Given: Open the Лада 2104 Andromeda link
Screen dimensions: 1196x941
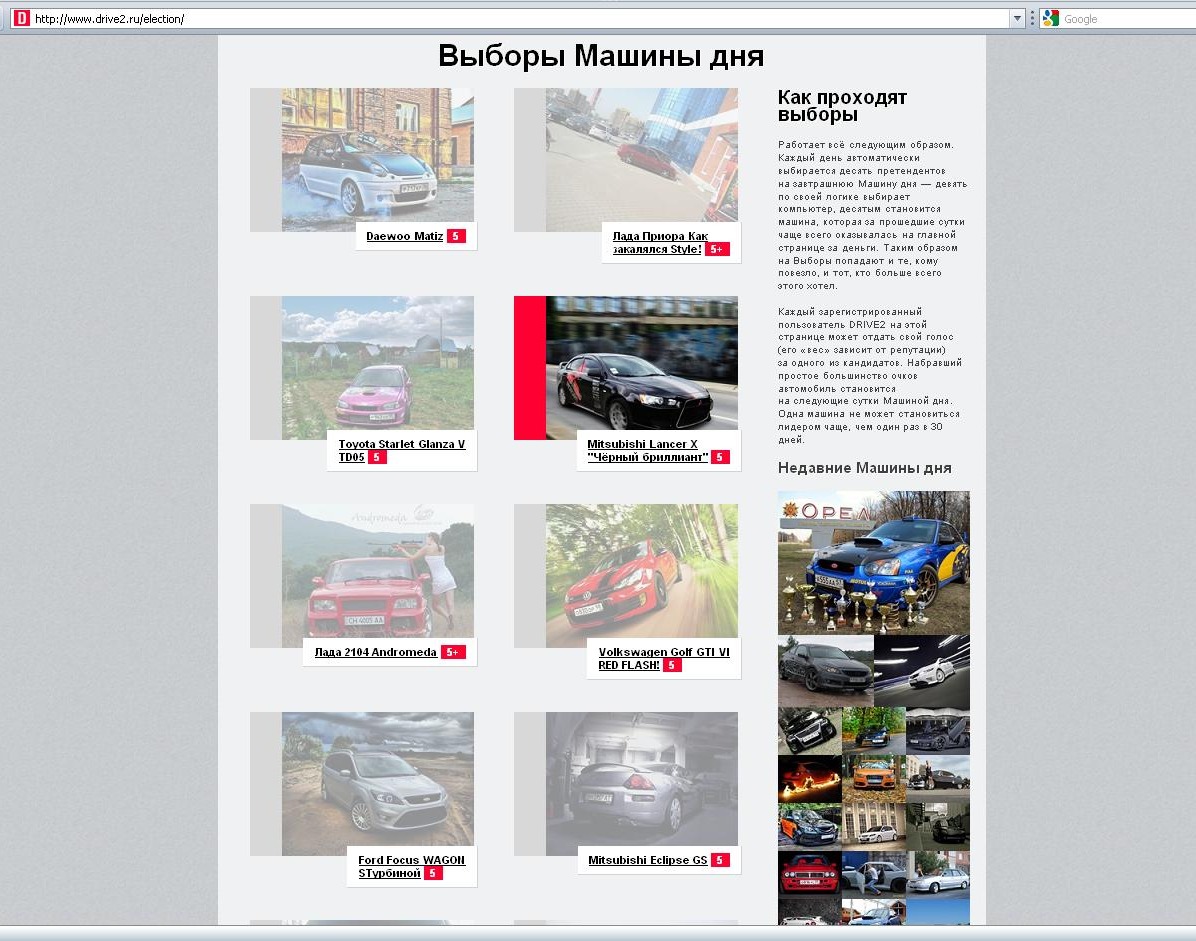Looking at the screenshot, I should pyautogui.click(x=375, y=652).
